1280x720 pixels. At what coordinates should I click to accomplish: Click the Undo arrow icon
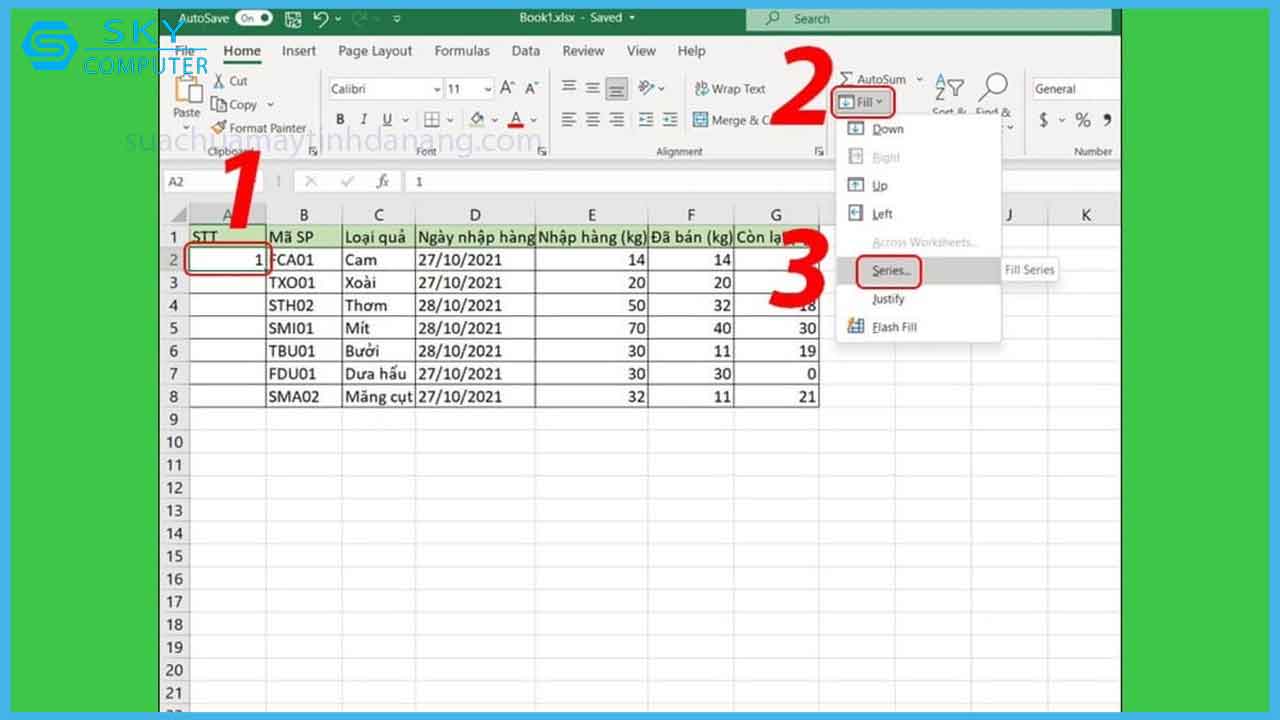pyautogui.click(x=320, y=18)
